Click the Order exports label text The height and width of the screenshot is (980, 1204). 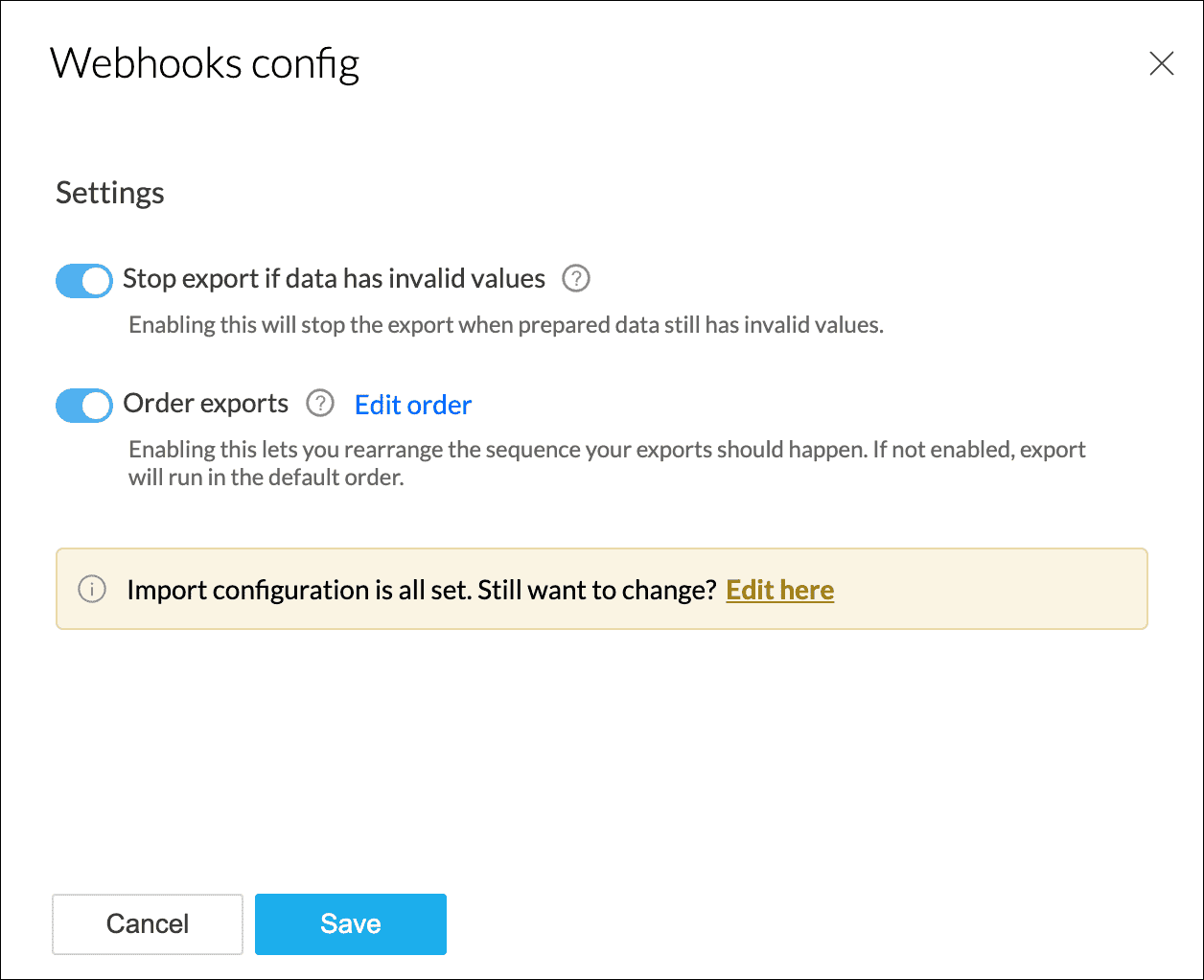pos(205,404)
